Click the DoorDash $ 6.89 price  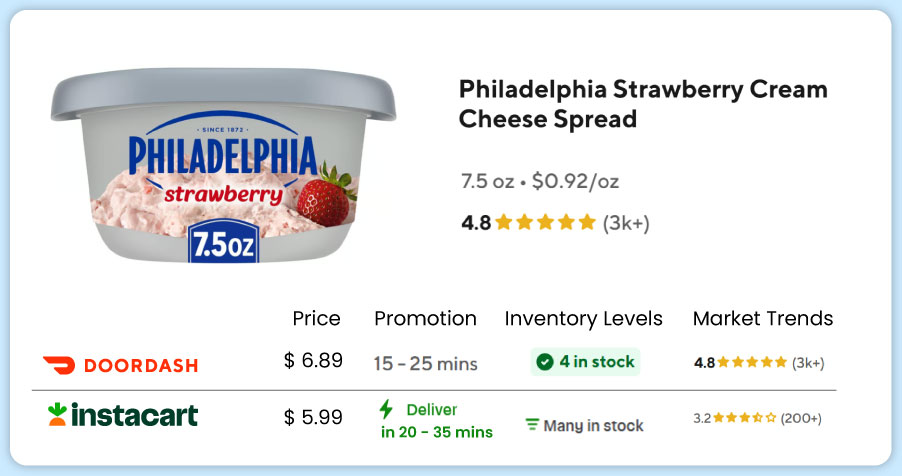[x=313, y=361]
